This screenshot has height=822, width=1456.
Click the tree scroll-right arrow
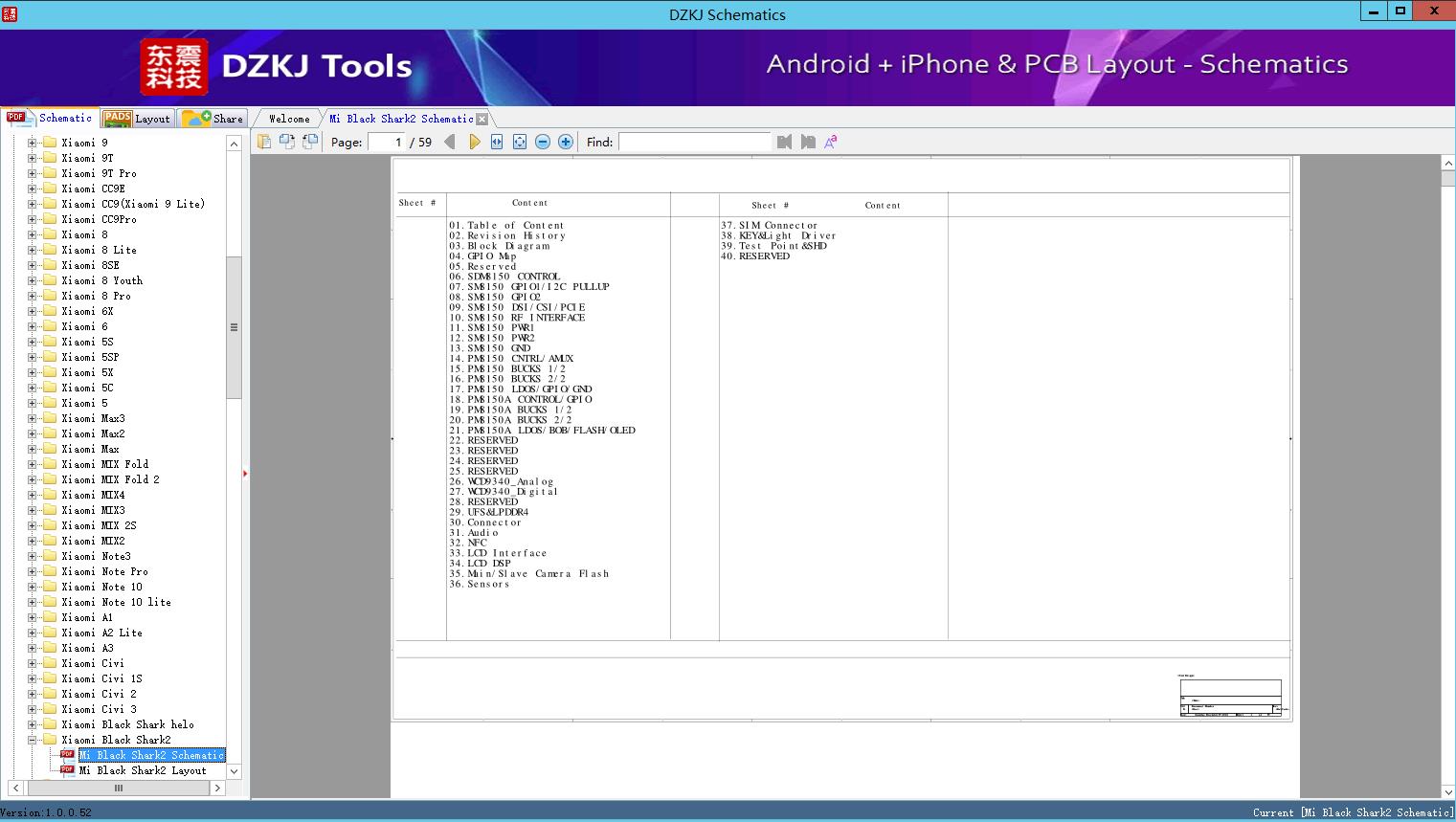pos(217,789)
